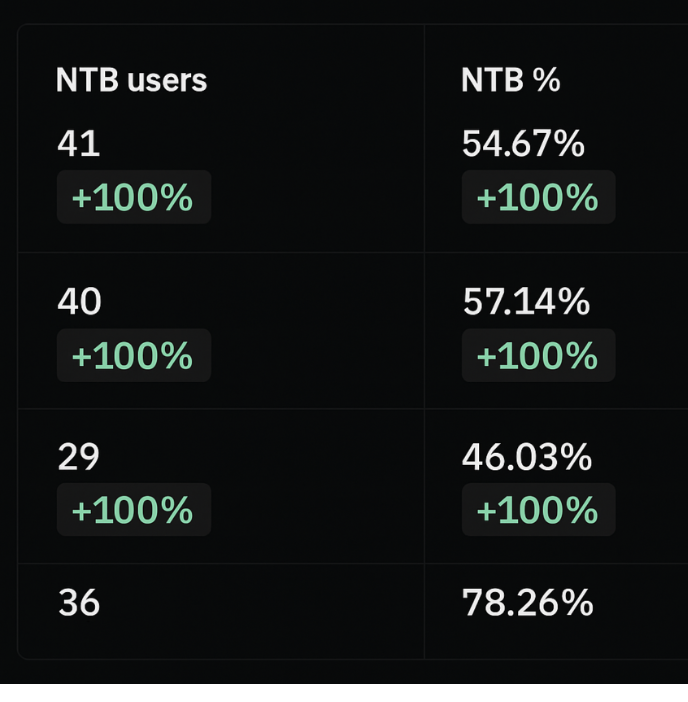Select the NTB users value 41

click(x=79, y=144)
